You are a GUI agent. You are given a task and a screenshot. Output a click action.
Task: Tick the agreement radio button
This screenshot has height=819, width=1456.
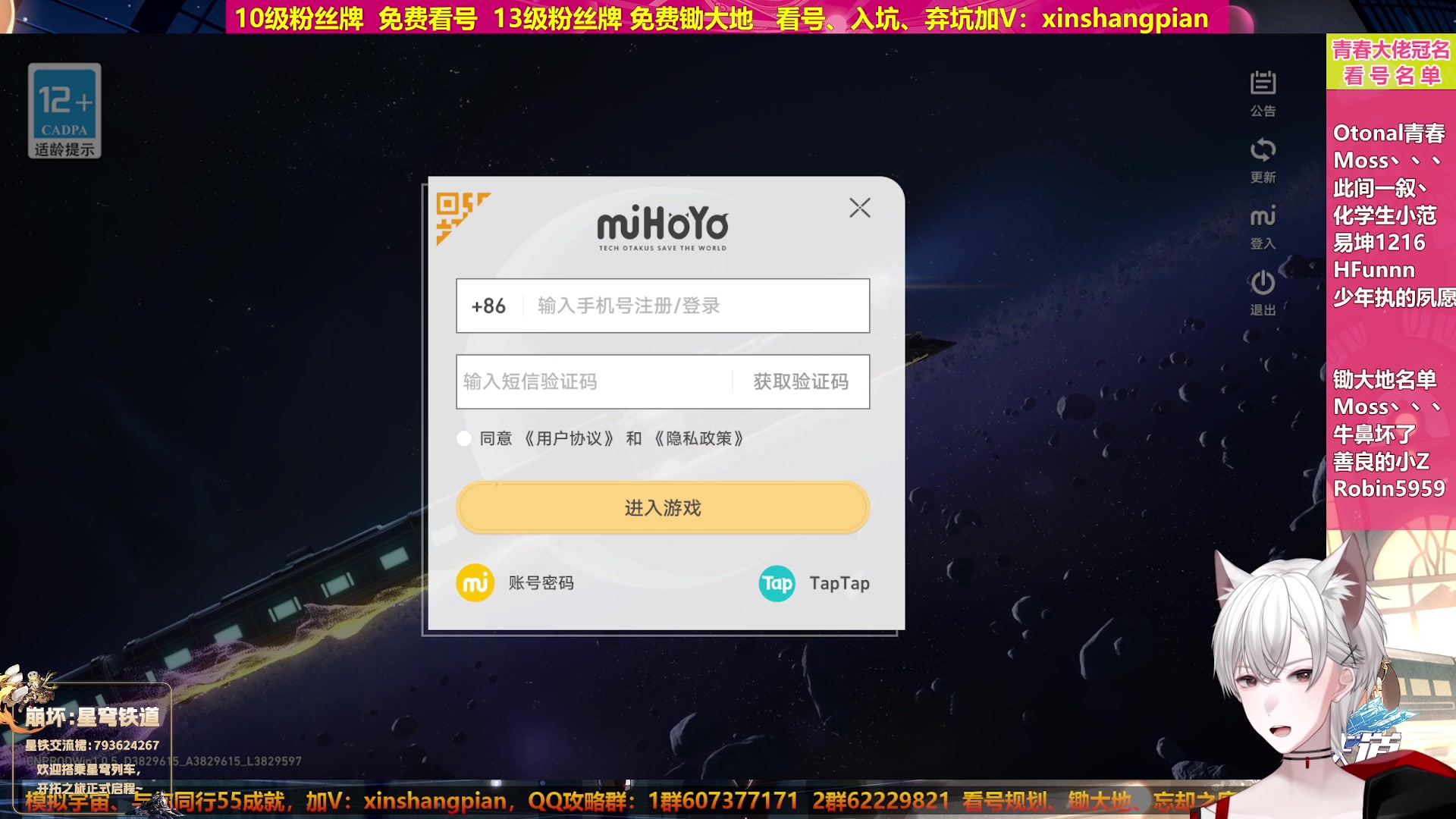click(x=464, y=438)
